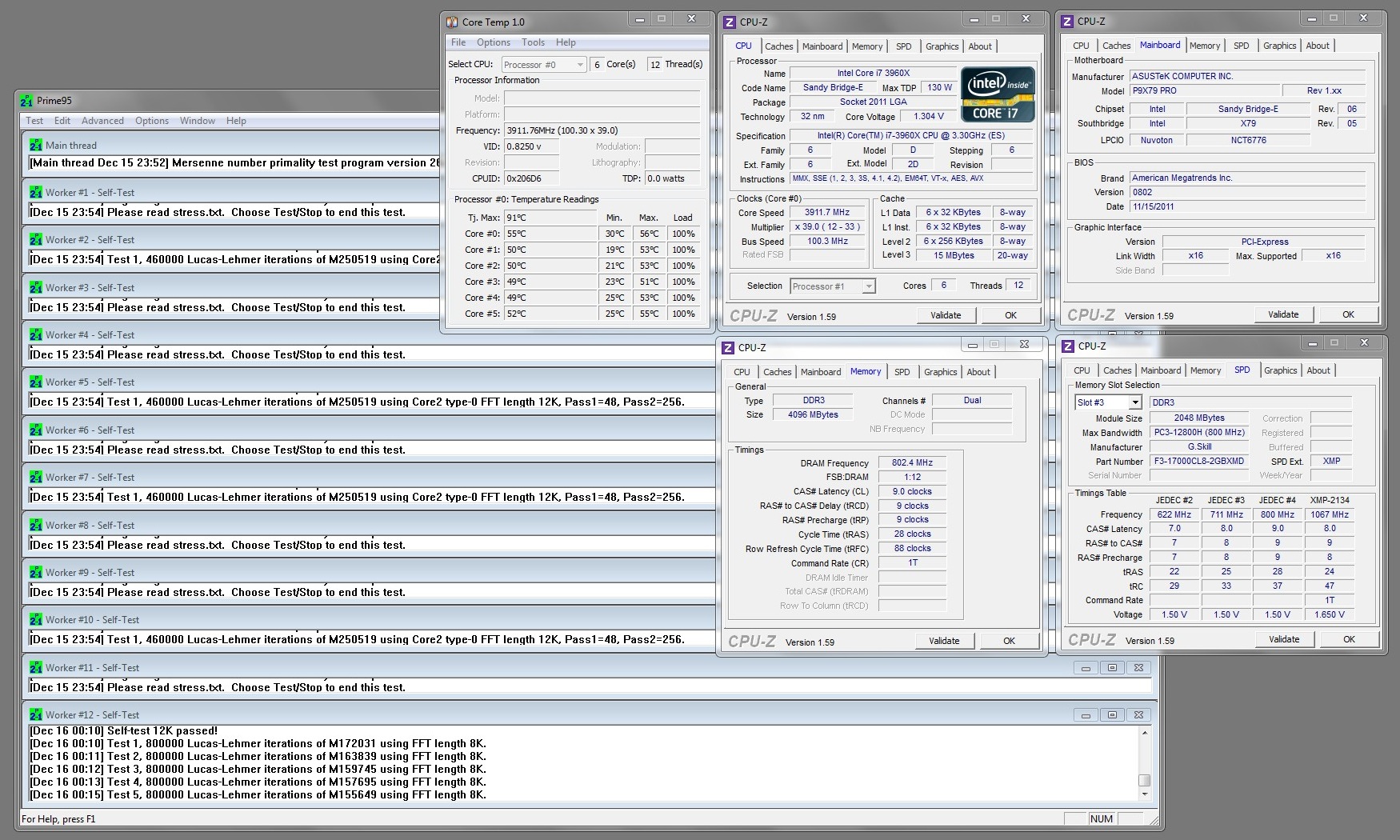Click scroll-up arrow in Worker #12 log
The width and height of the screenshot is (1400, 840).
(1145, 732)
